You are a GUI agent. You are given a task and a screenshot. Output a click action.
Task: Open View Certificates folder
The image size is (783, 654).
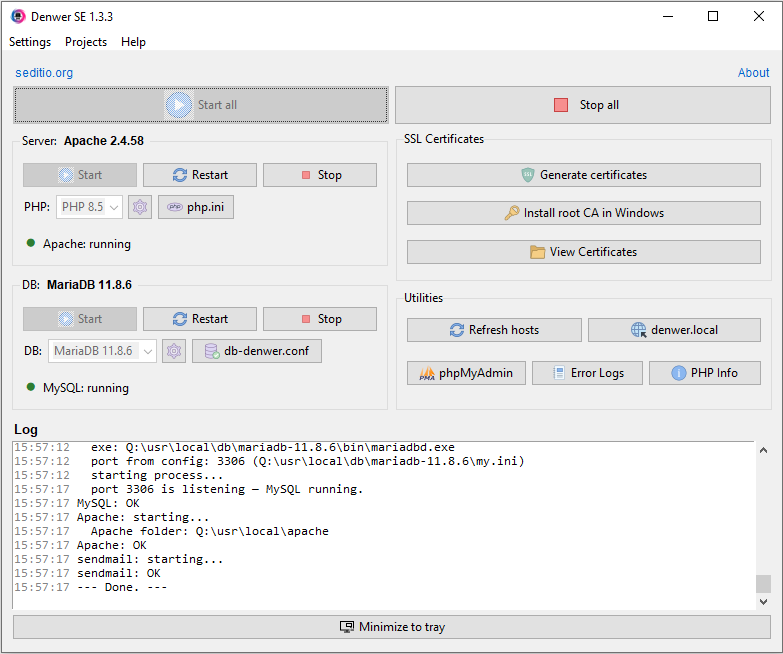[x=584, y=252]
